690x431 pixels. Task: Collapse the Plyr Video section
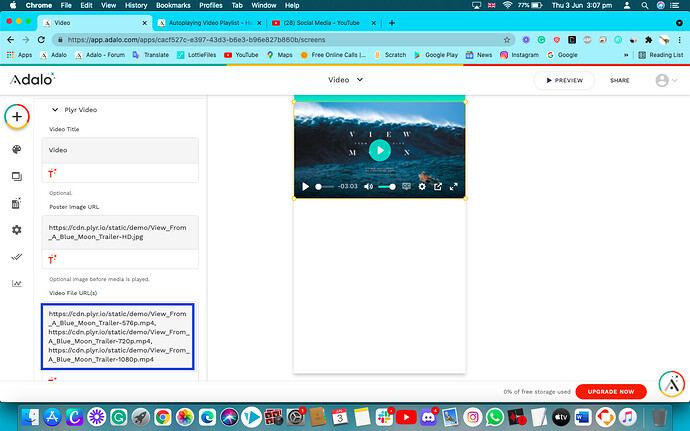pos(55,110)
